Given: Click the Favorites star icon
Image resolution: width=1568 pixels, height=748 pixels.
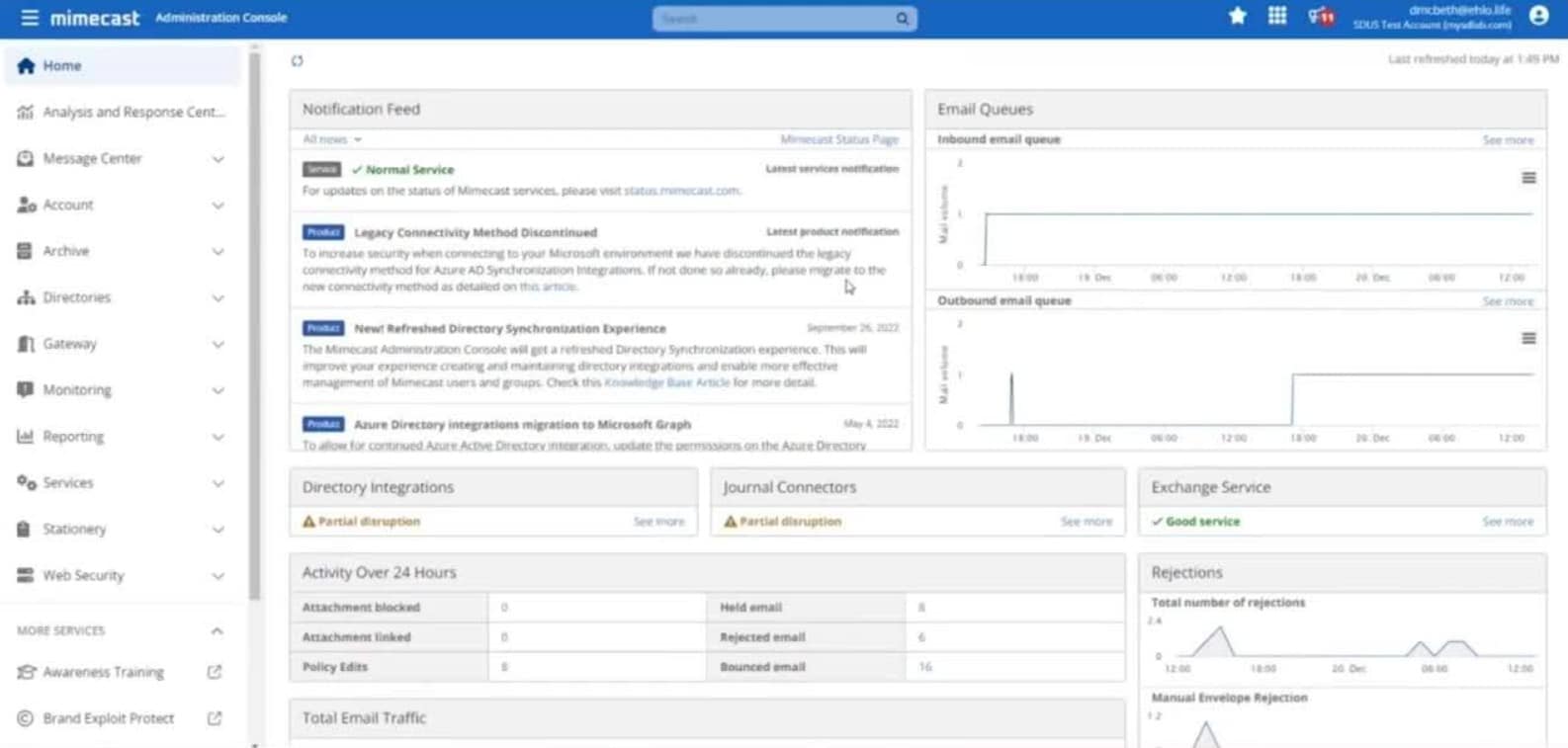Looking at the screenshot, I should pyautogui.click(x=1237, y=16).
